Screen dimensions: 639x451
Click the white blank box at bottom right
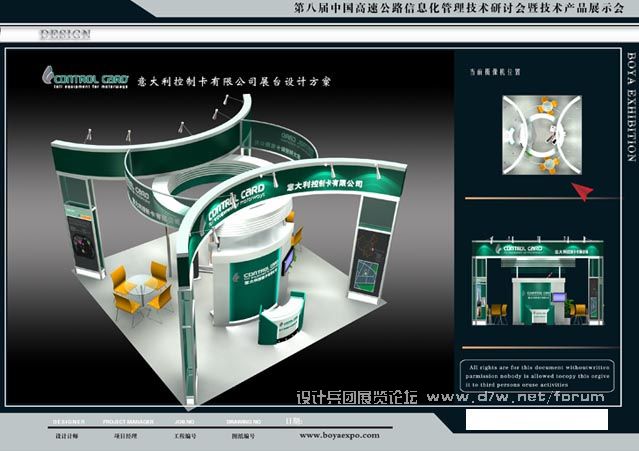[x=534, y=422]
